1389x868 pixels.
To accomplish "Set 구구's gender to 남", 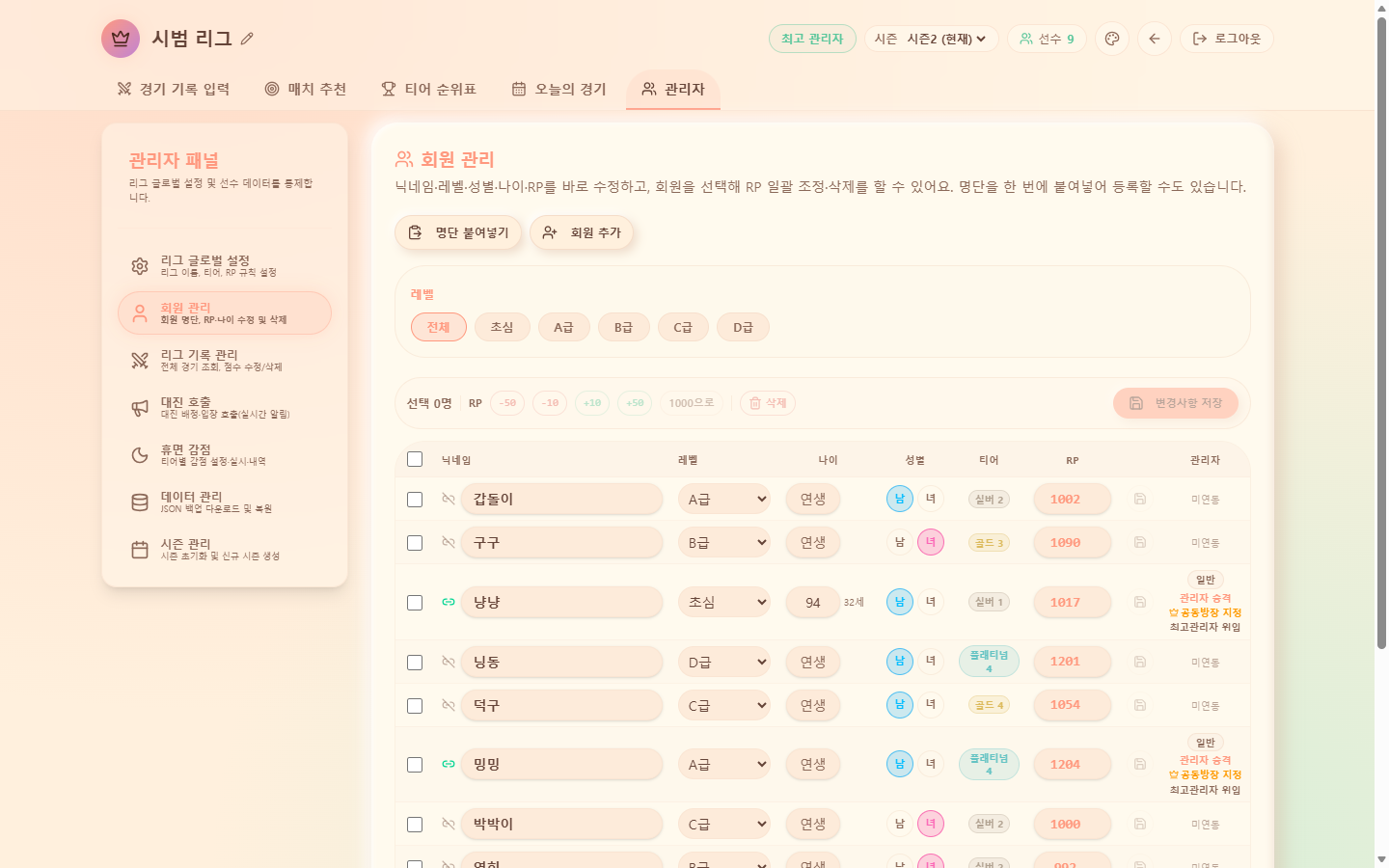I will point(900,542).
